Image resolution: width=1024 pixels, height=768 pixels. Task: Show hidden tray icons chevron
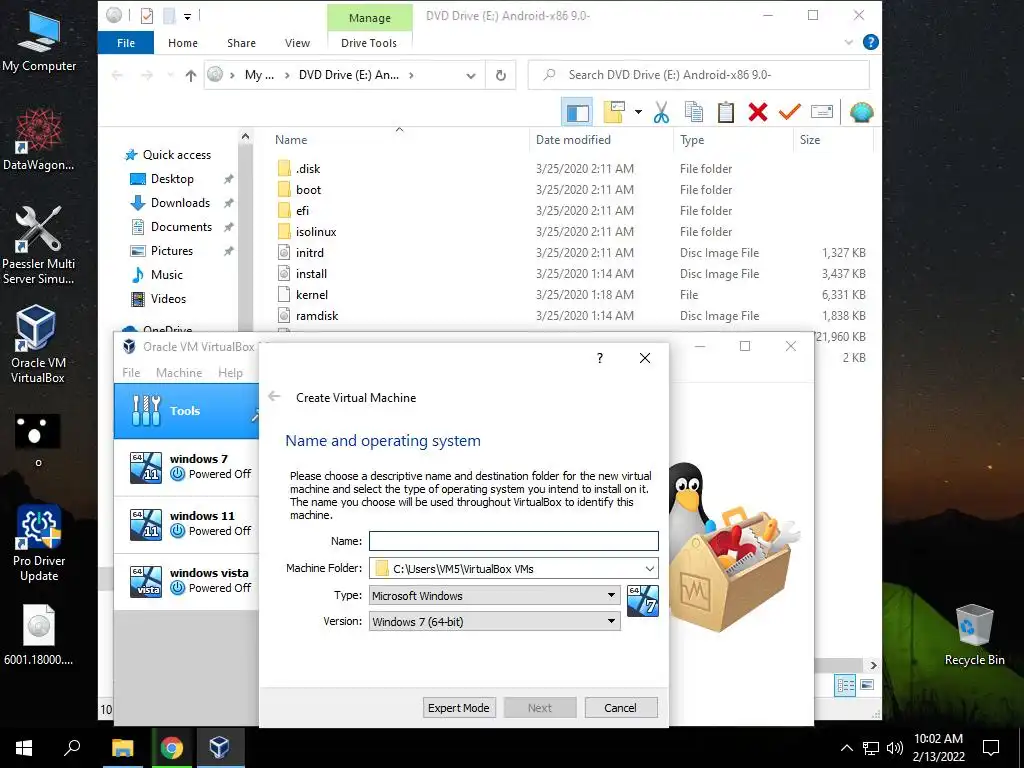(846, 748)
